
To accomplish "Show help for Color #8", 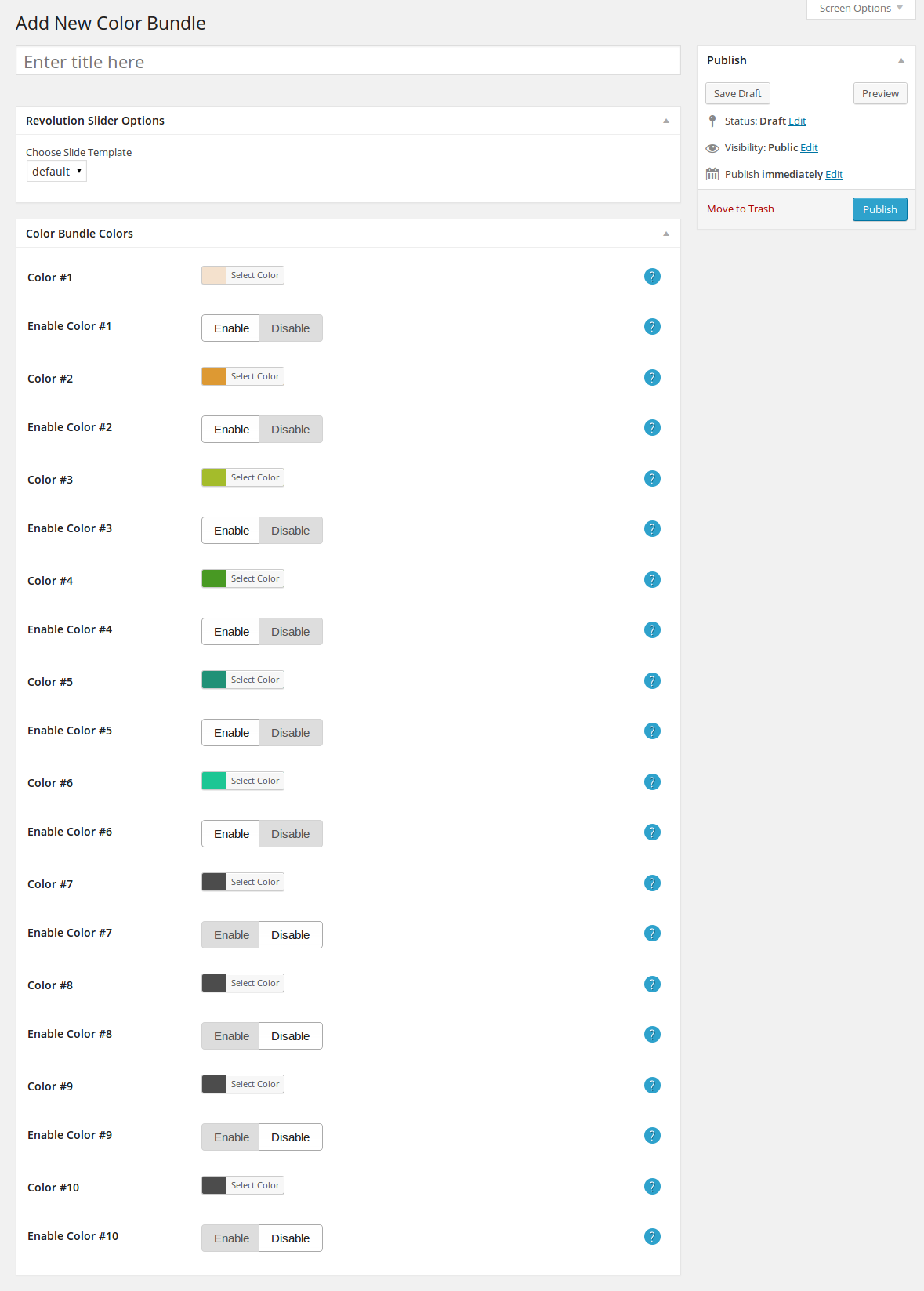I will pyautogui.click(x=652, y=984).
